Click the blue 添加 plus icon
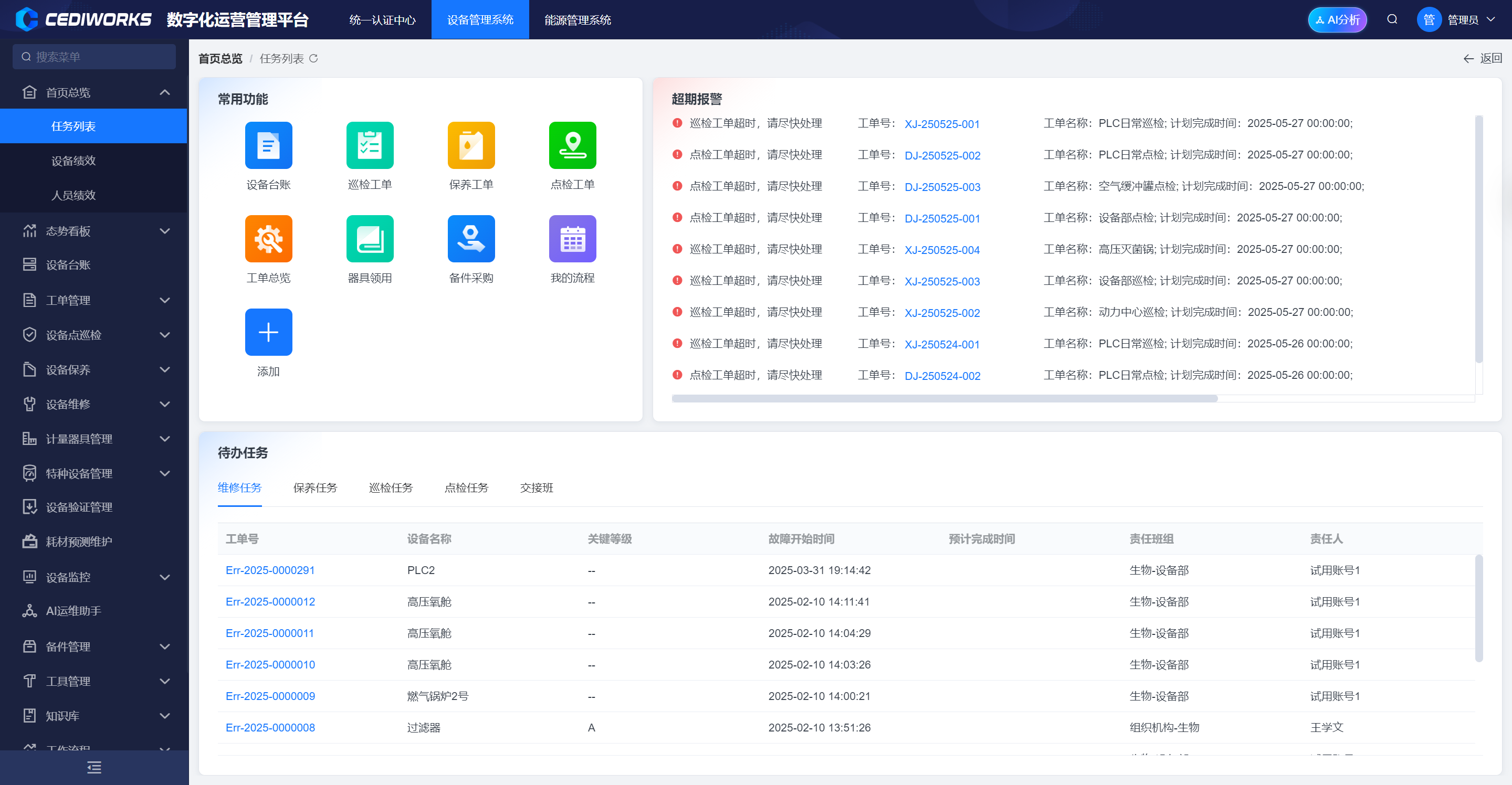Screen dimensions: 1512x785 [268, 332]
